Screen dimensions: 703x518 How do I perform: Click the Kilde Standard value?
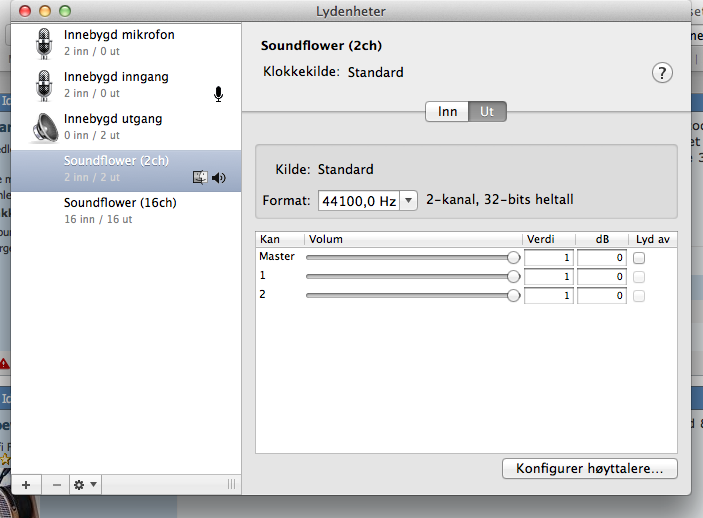click(346, 170)
